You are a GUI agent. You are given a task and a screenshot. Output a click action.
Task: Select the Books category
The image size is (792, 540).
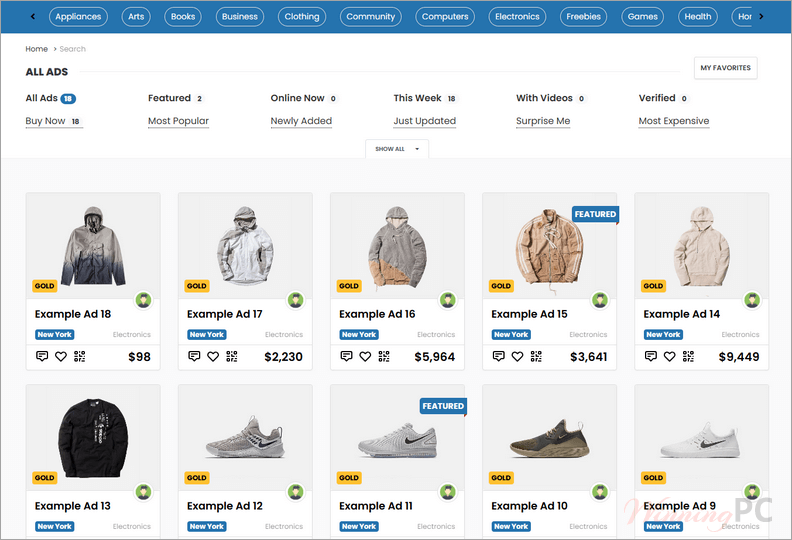pos(183,17)
